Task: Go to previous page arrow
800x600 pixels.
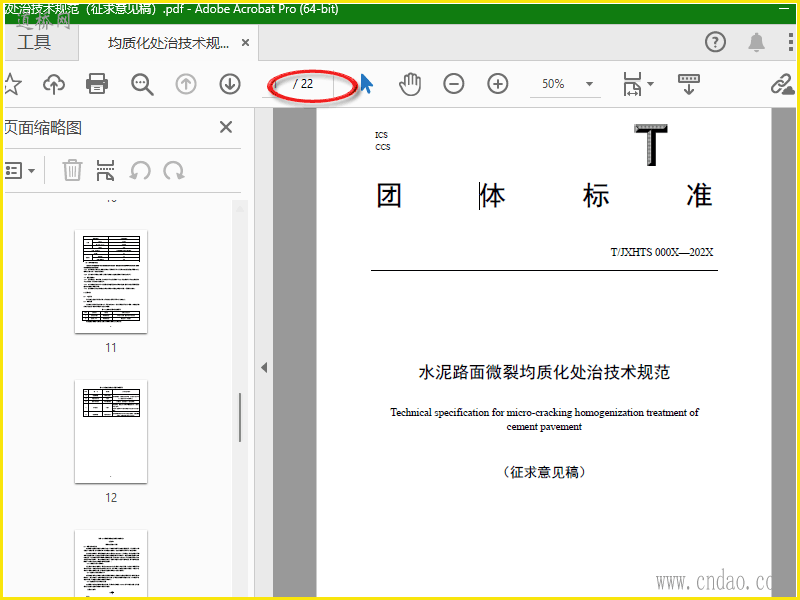Action: [x=186, y=84]
